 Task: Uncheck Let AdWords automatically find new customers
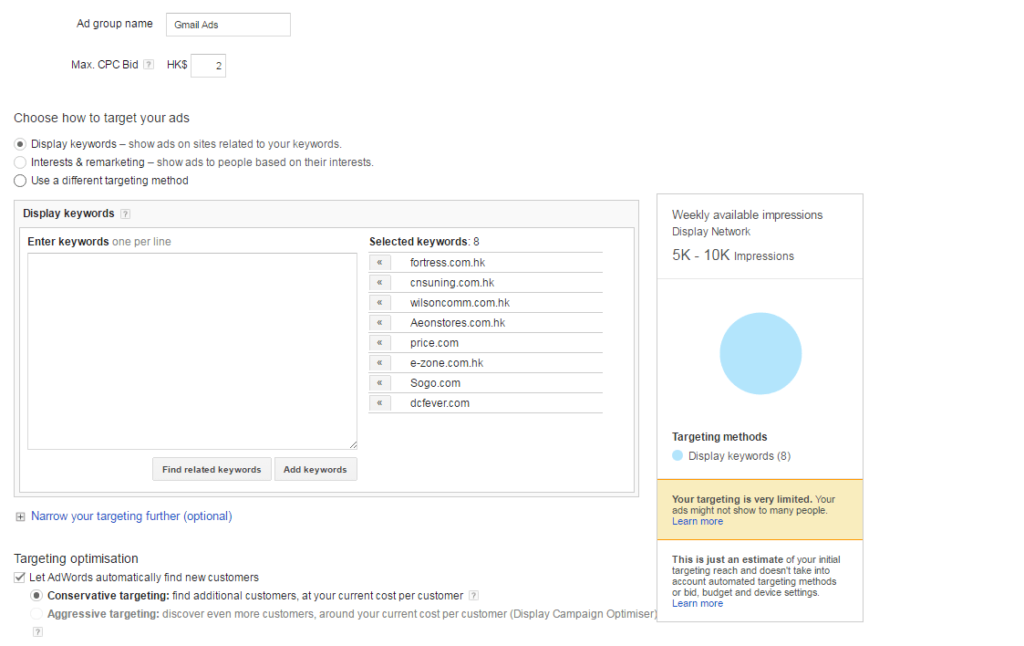(20, 577)
